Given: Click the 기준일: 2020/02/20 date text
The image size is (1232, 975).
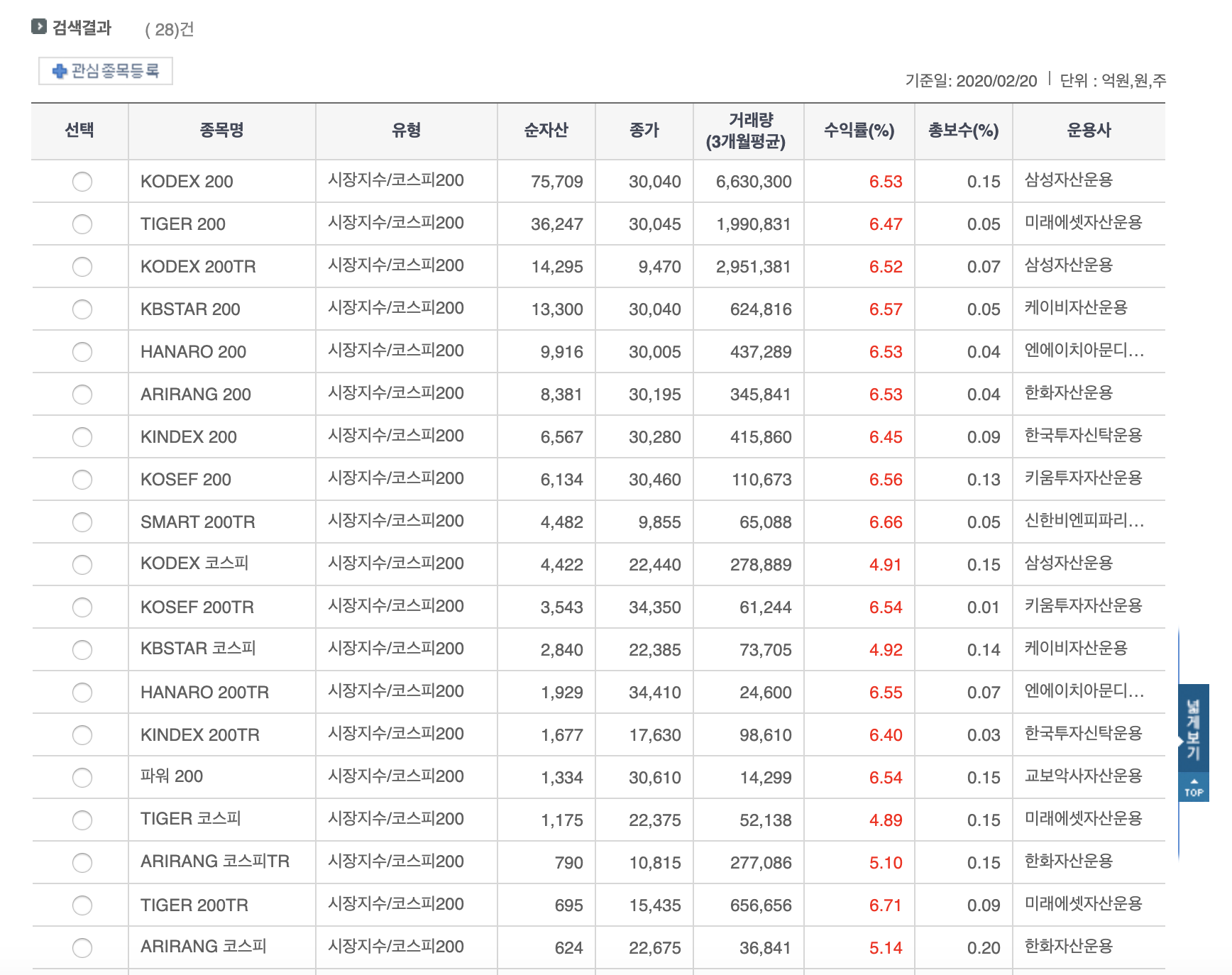Looking at the screenshot, I should [971, 81].
